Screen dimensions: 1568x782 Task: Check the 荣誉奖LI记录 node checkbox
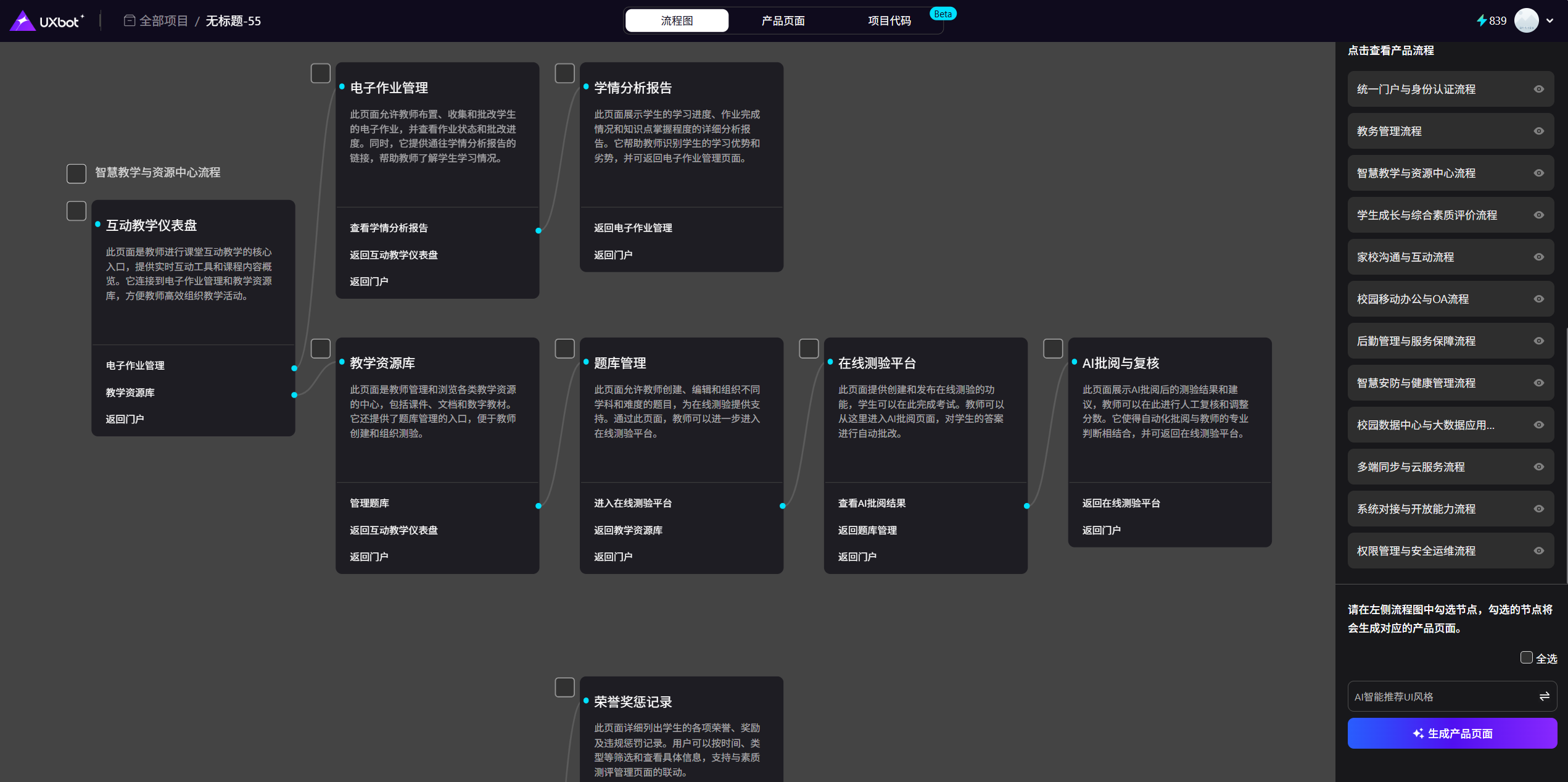(x=565, y=688)
